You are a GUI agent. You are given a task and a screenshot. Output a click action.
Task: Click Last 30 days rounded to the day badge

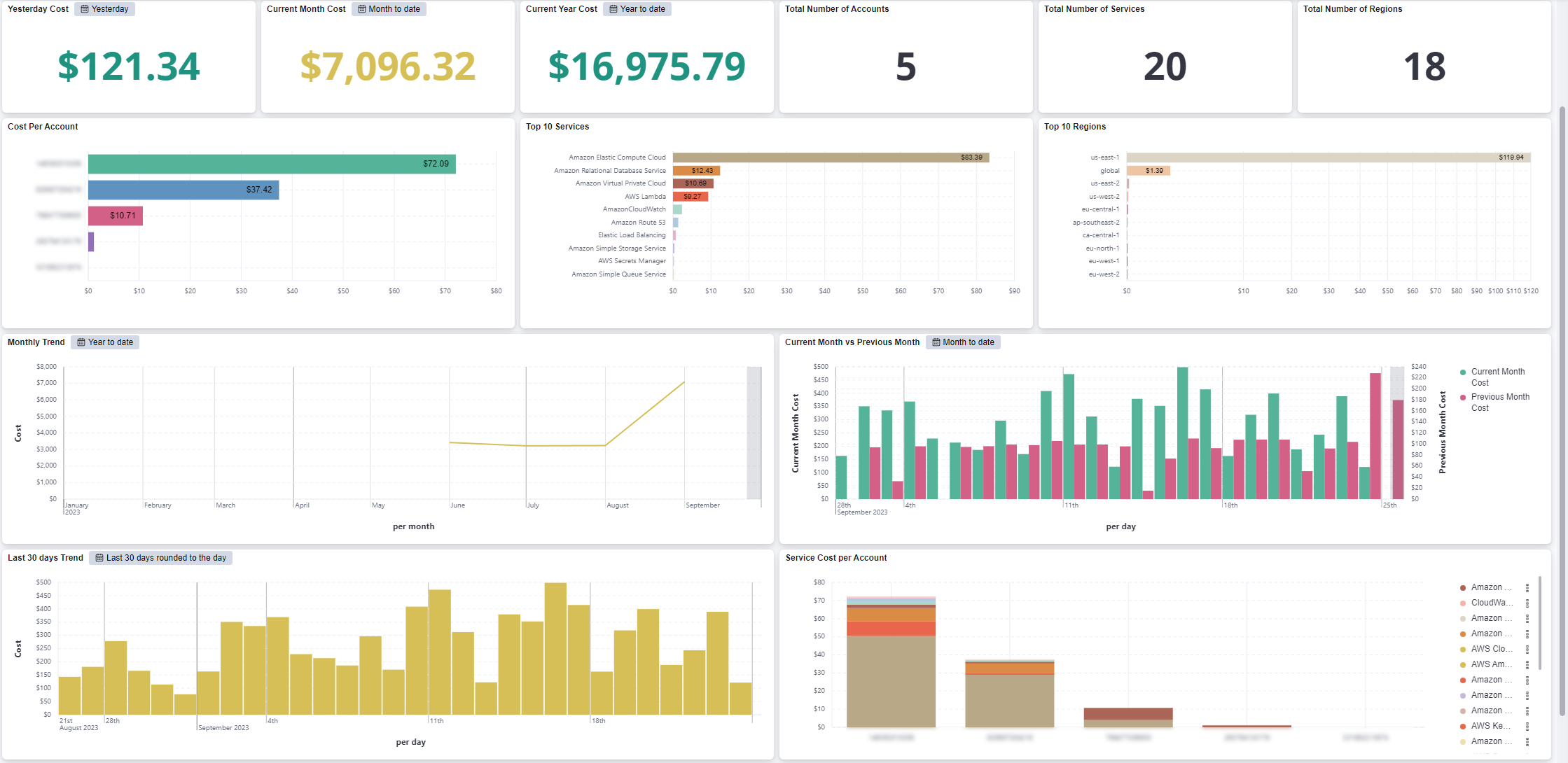[161, 558]
